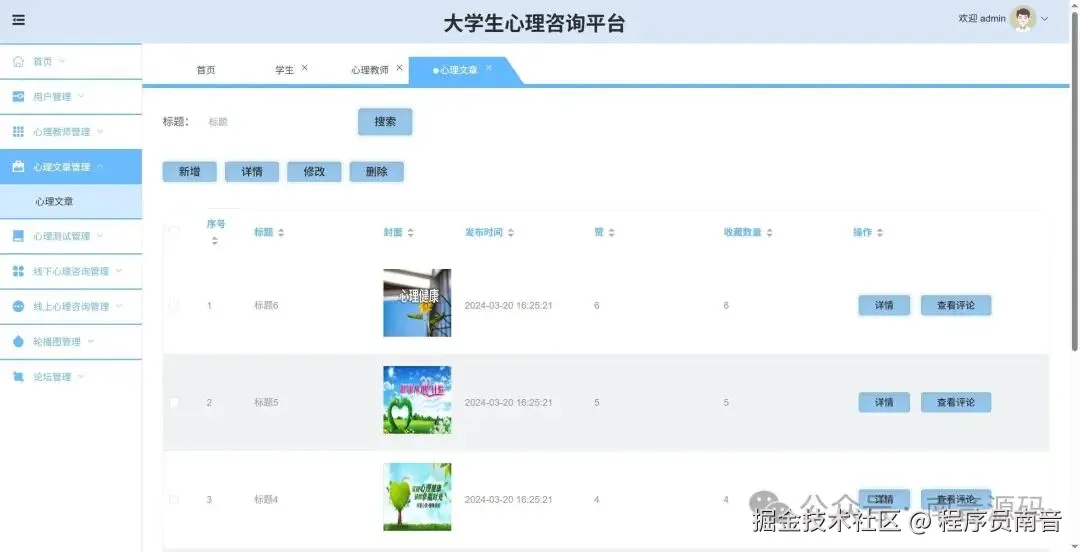
Task: Expand the 线下心理咨询管理 chevron
Action: click(119, 272)
